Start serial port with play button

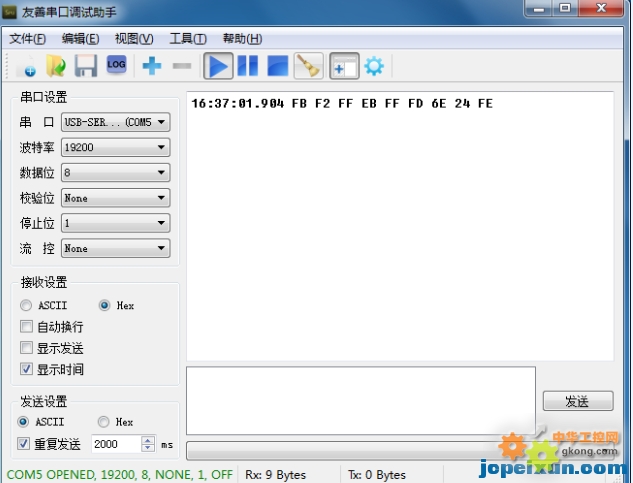point(218,66)
